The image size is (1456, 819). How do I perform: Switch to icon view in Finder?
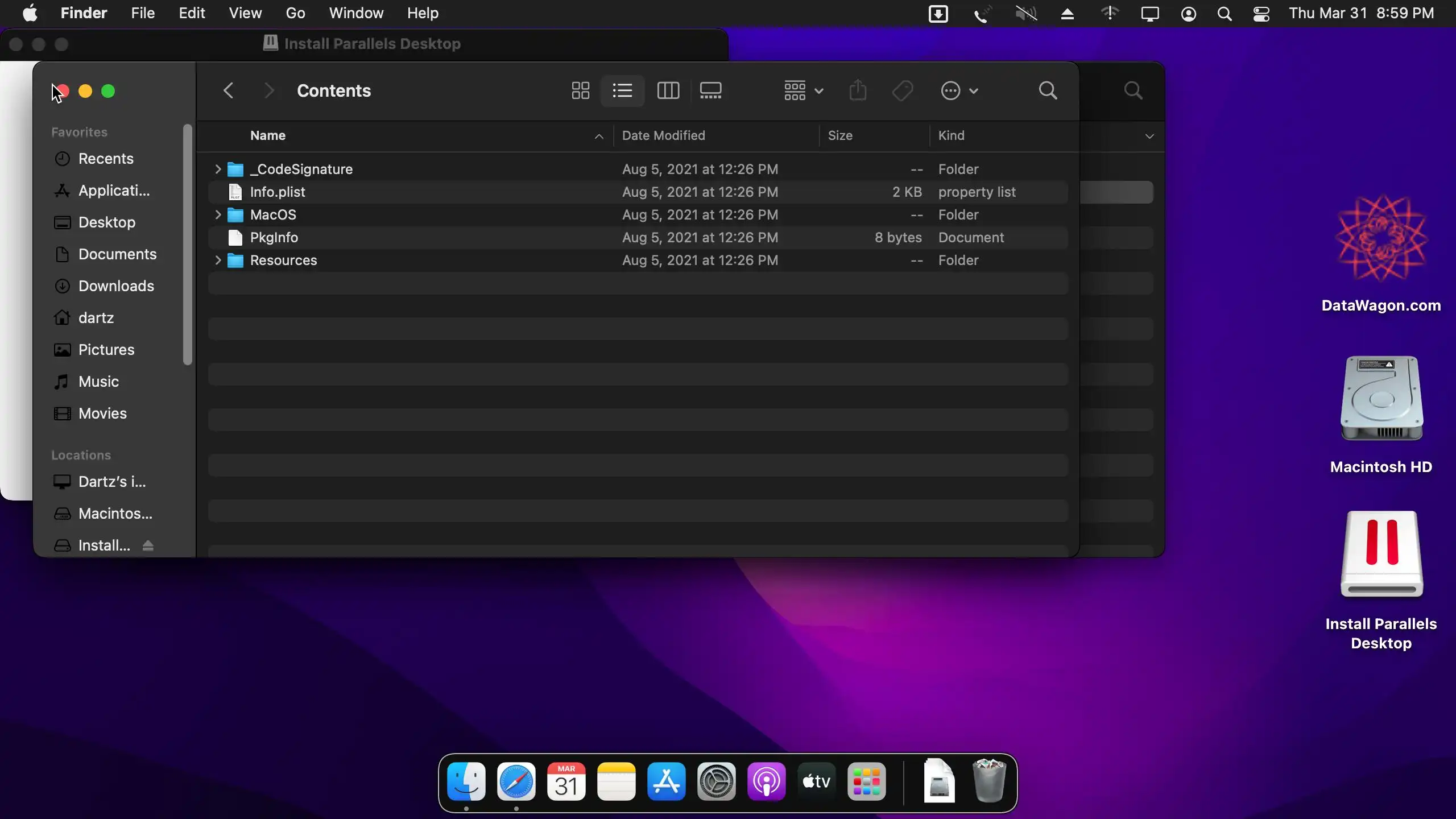(x=580, y=90)
